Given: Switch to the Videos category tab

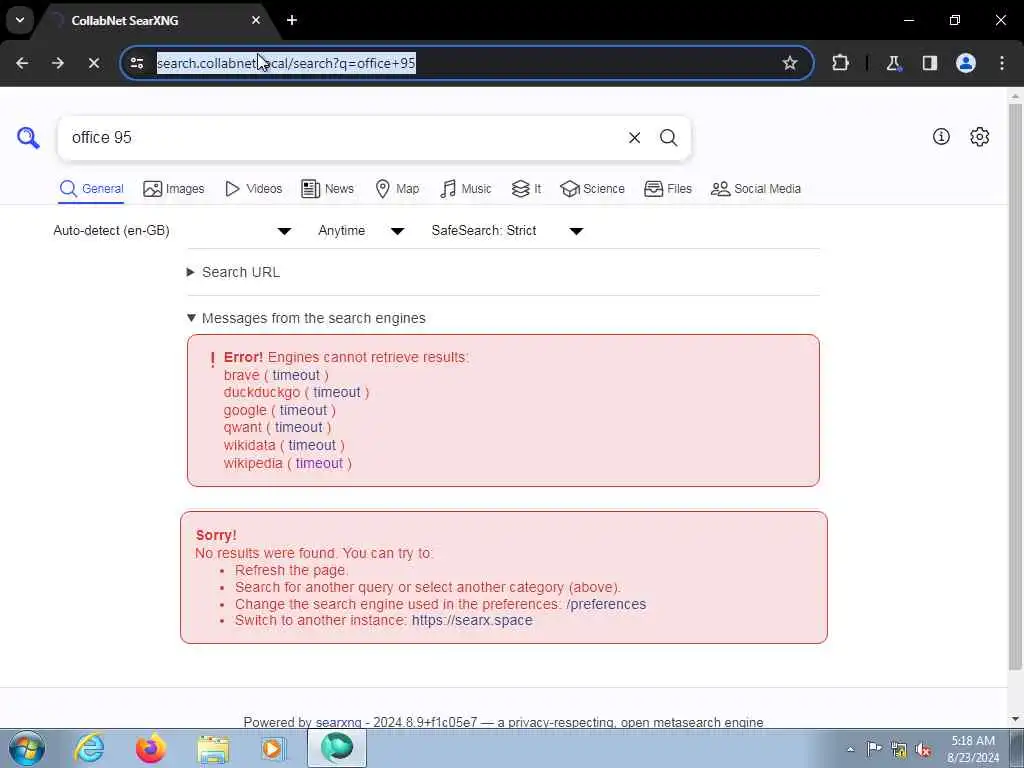Looking at the screenshot, I should tap(253, 189).
